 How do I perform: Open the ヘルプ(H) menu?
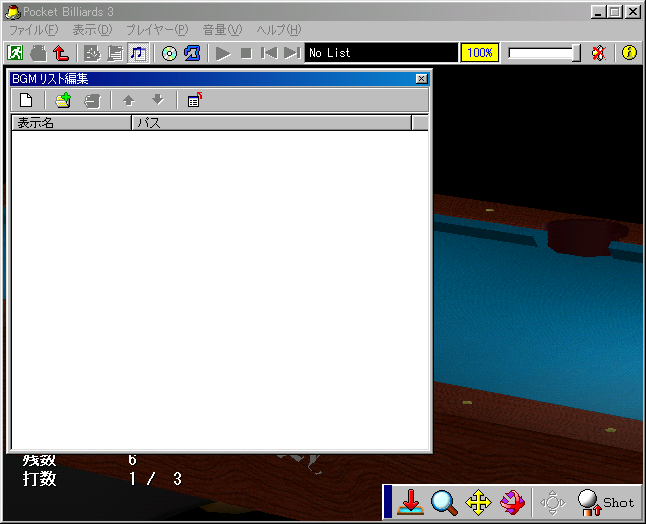(x=279, y=30)
